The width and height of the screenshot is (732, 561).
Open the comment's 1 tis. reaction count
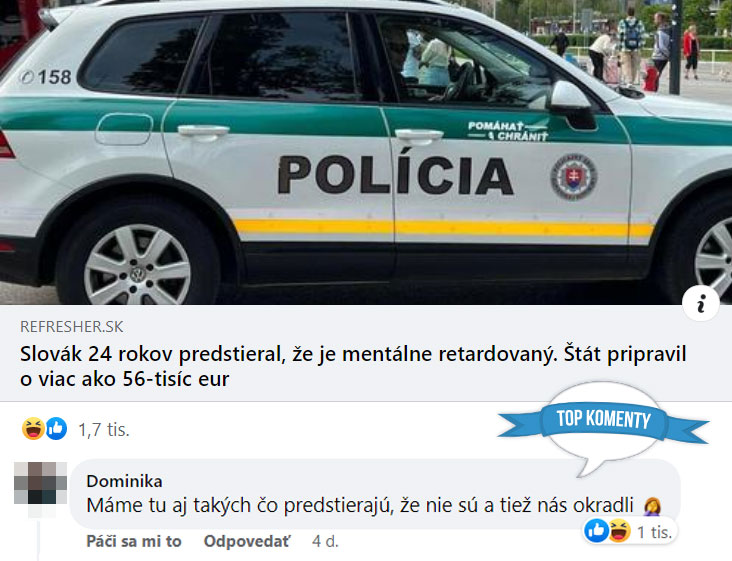tap(655, 532)
